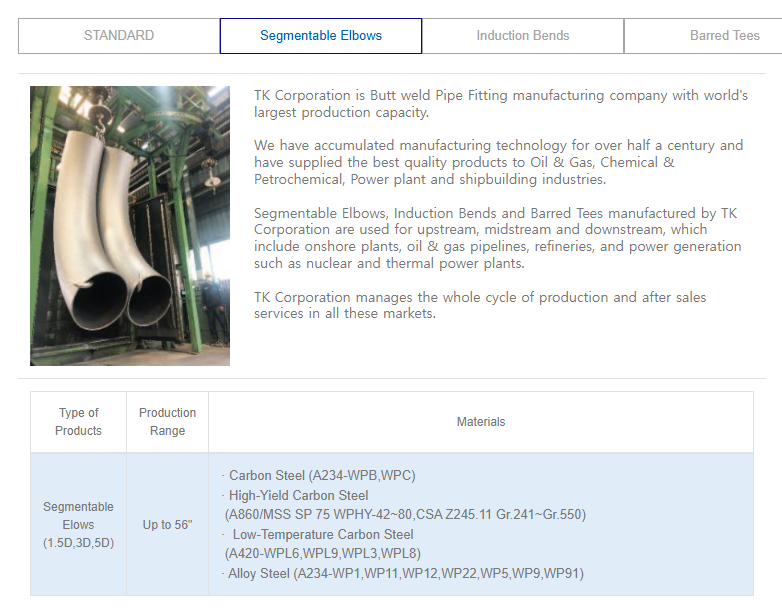Viewport: 782px width, 613px height.
Task: Click the paragraph about world's largest production capacity
Action: [x=500, y=104]
